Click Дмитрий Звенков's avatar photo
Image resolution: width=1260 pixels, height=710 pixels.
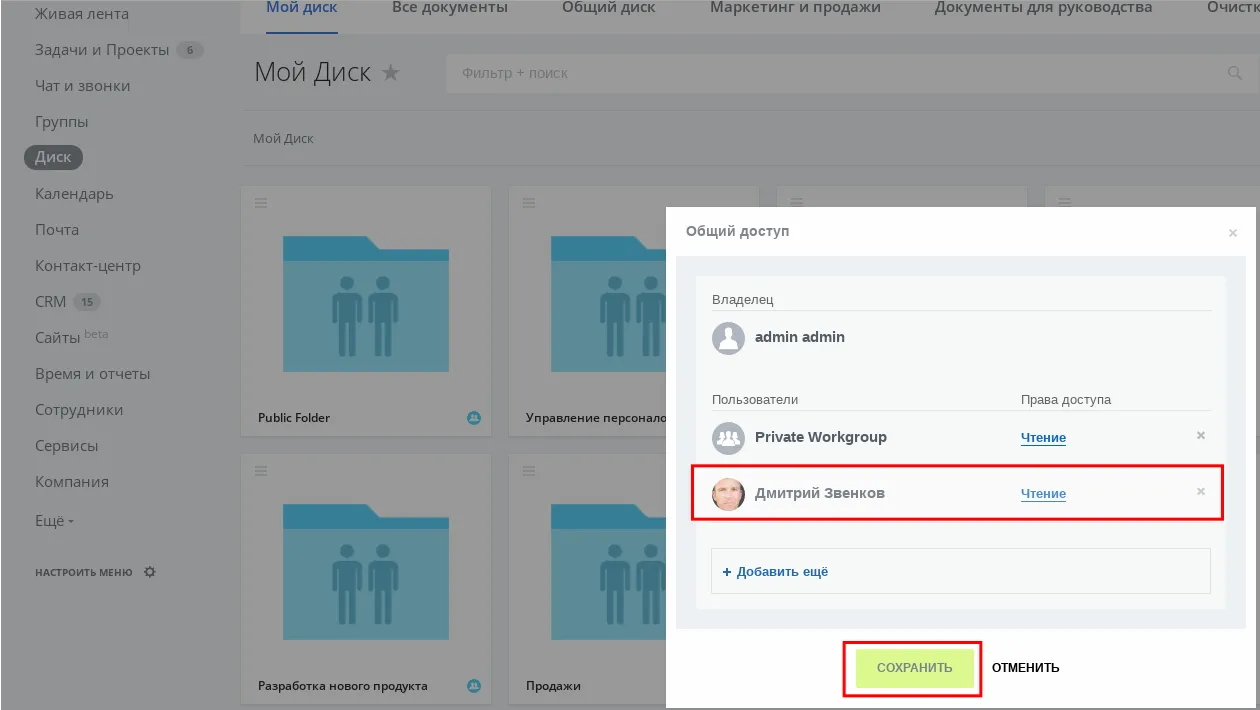point(728,494)
